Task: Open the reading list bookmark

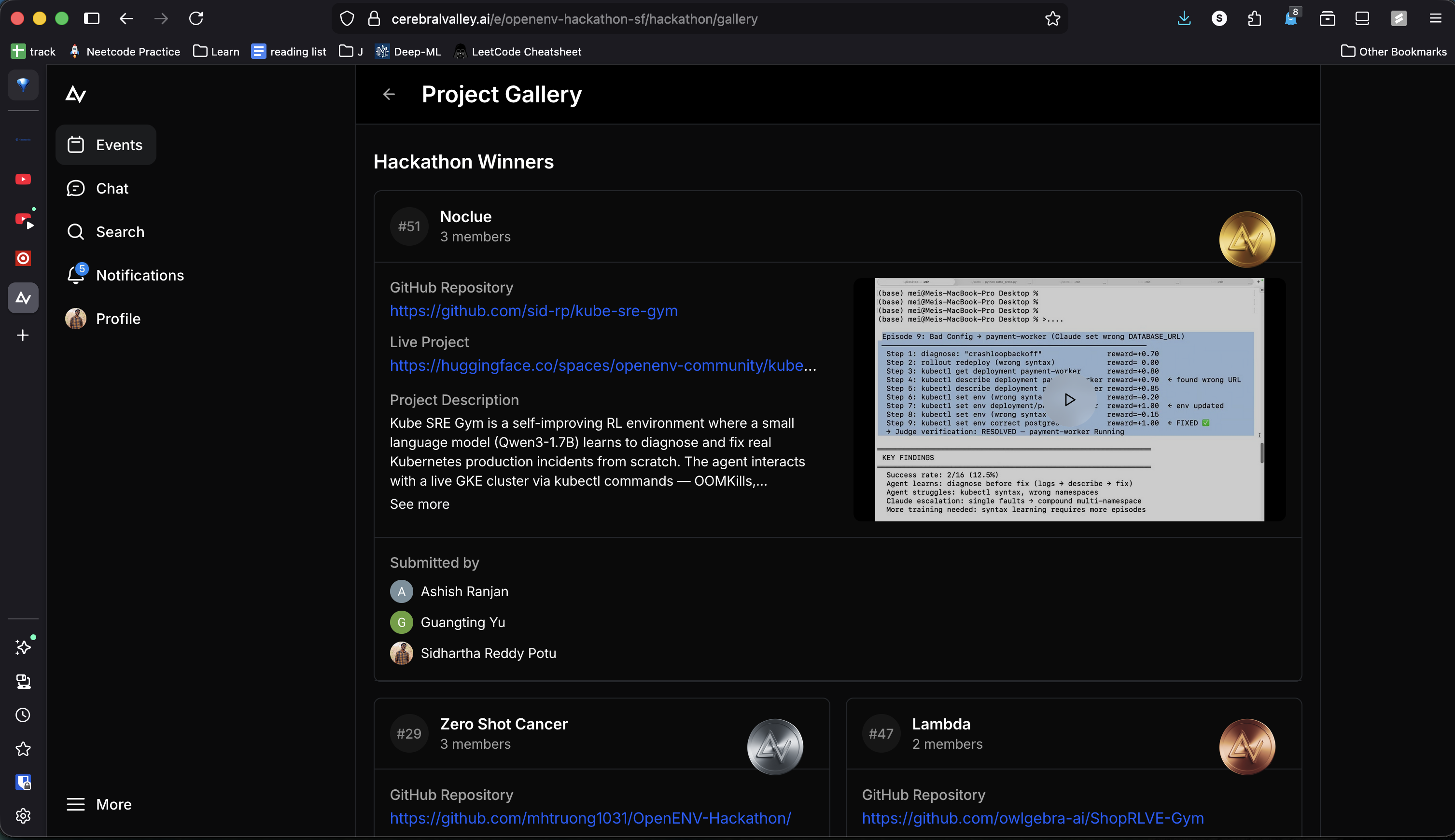Action: (x=289, y=51)
